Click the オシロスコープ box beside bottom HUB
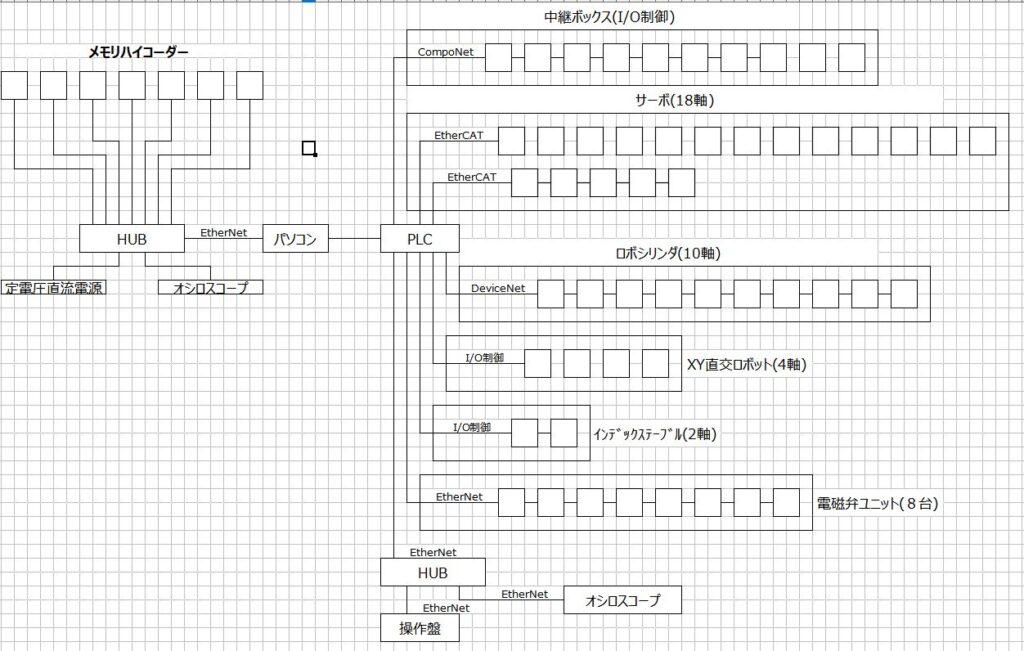Screen dimensions: 1024x651 [622, 599]
